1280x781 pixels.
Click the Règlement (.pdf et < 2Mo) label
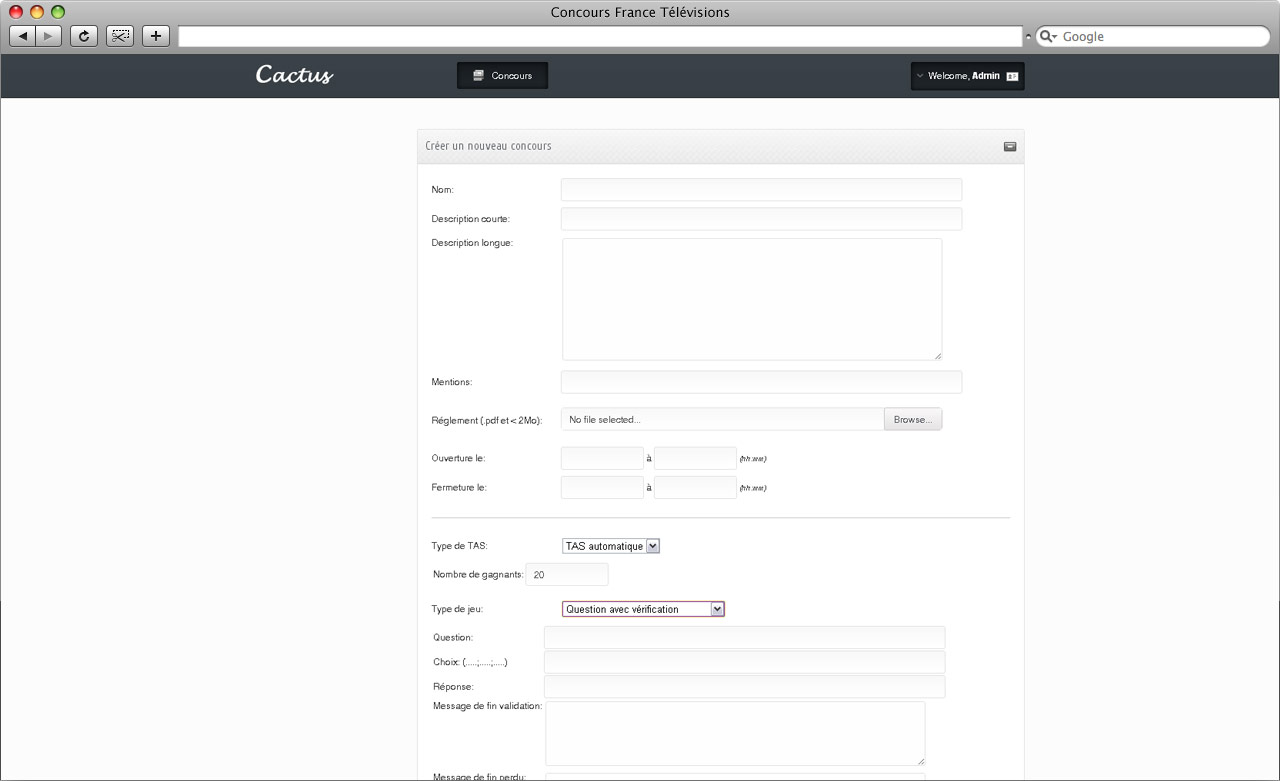pos(486,421)
